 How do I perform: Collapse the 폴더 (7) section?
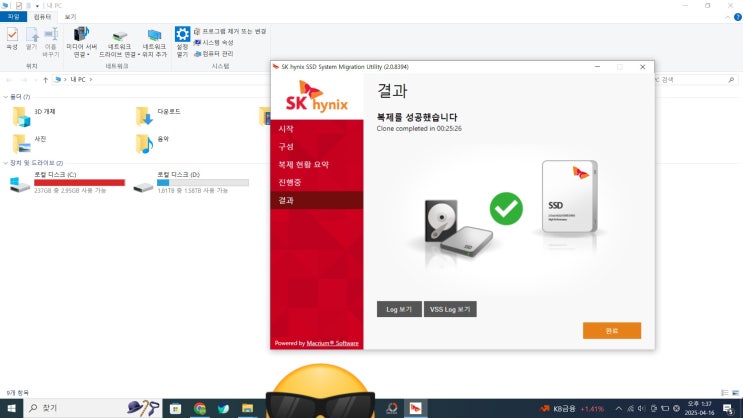(x=5, y=97)
